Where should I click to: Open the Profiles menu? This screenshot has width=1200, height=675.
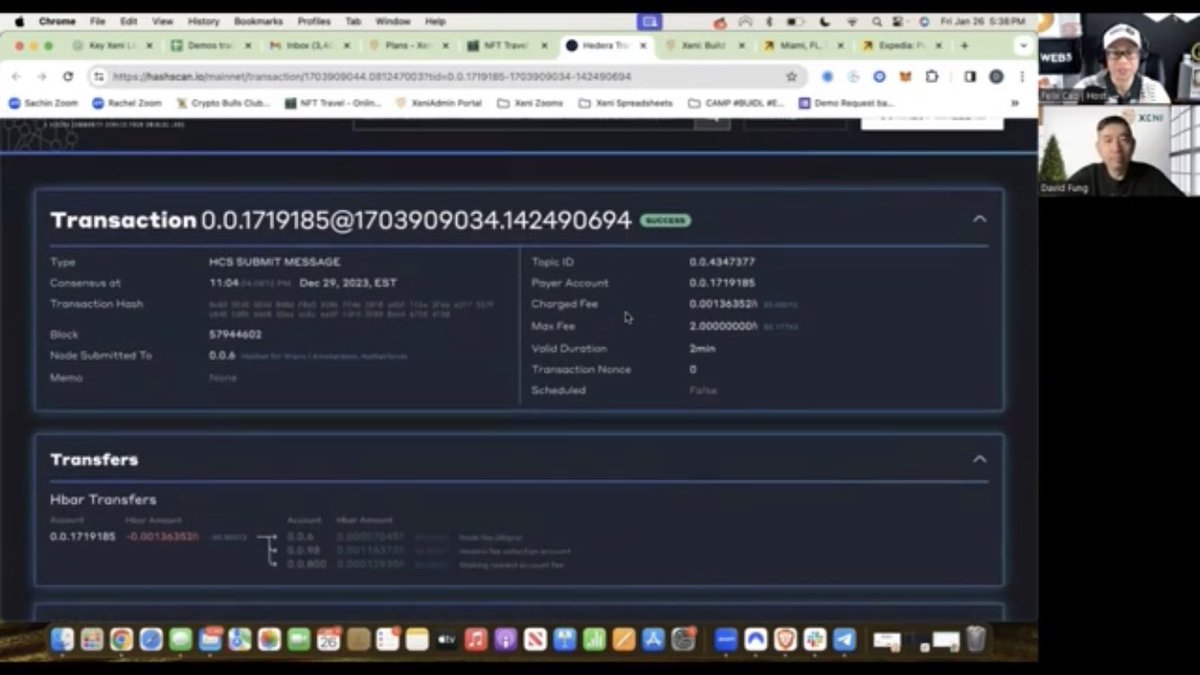coord(313,21)
